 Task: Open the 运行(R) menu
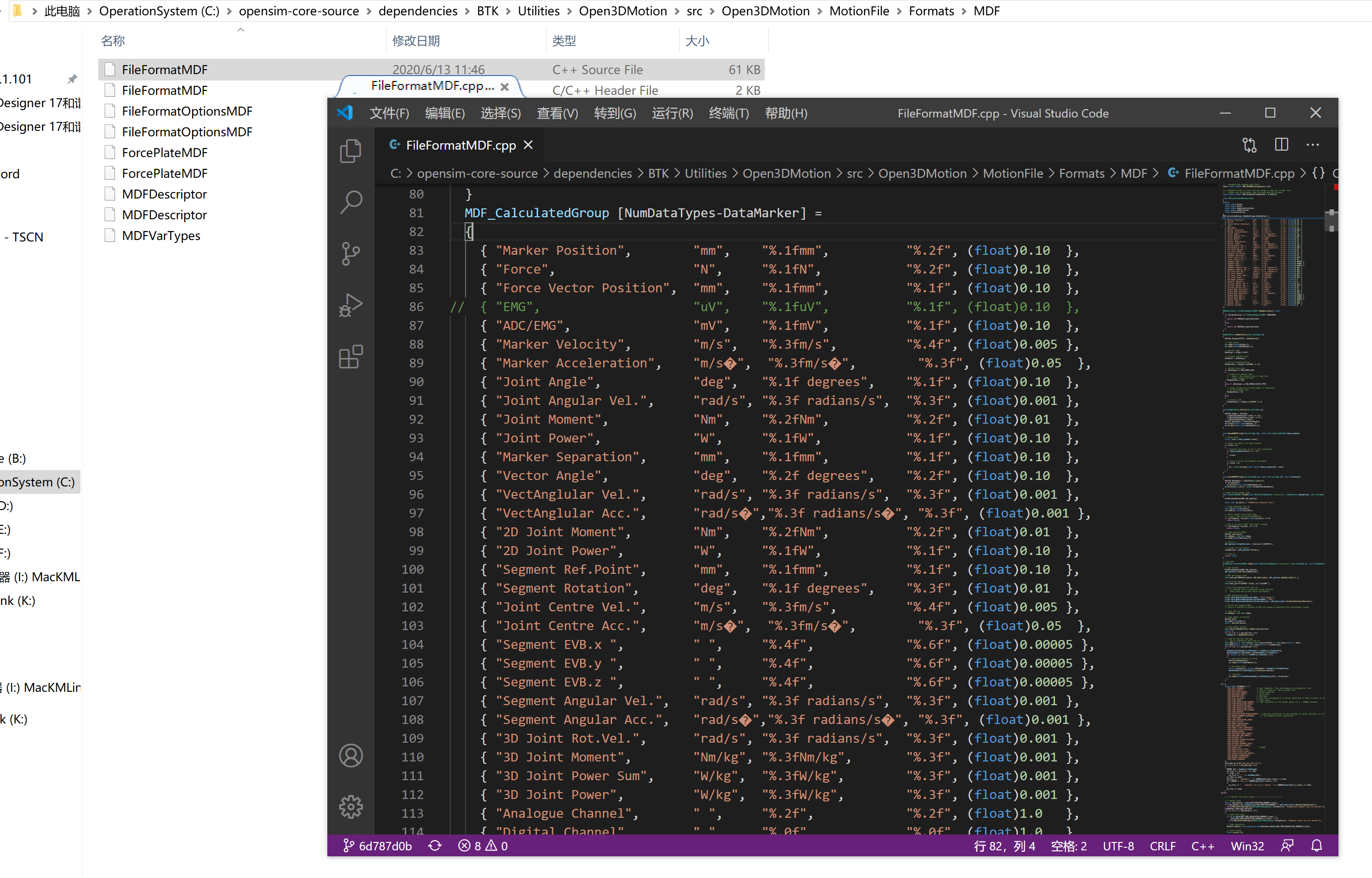click(x=672, y=114)
